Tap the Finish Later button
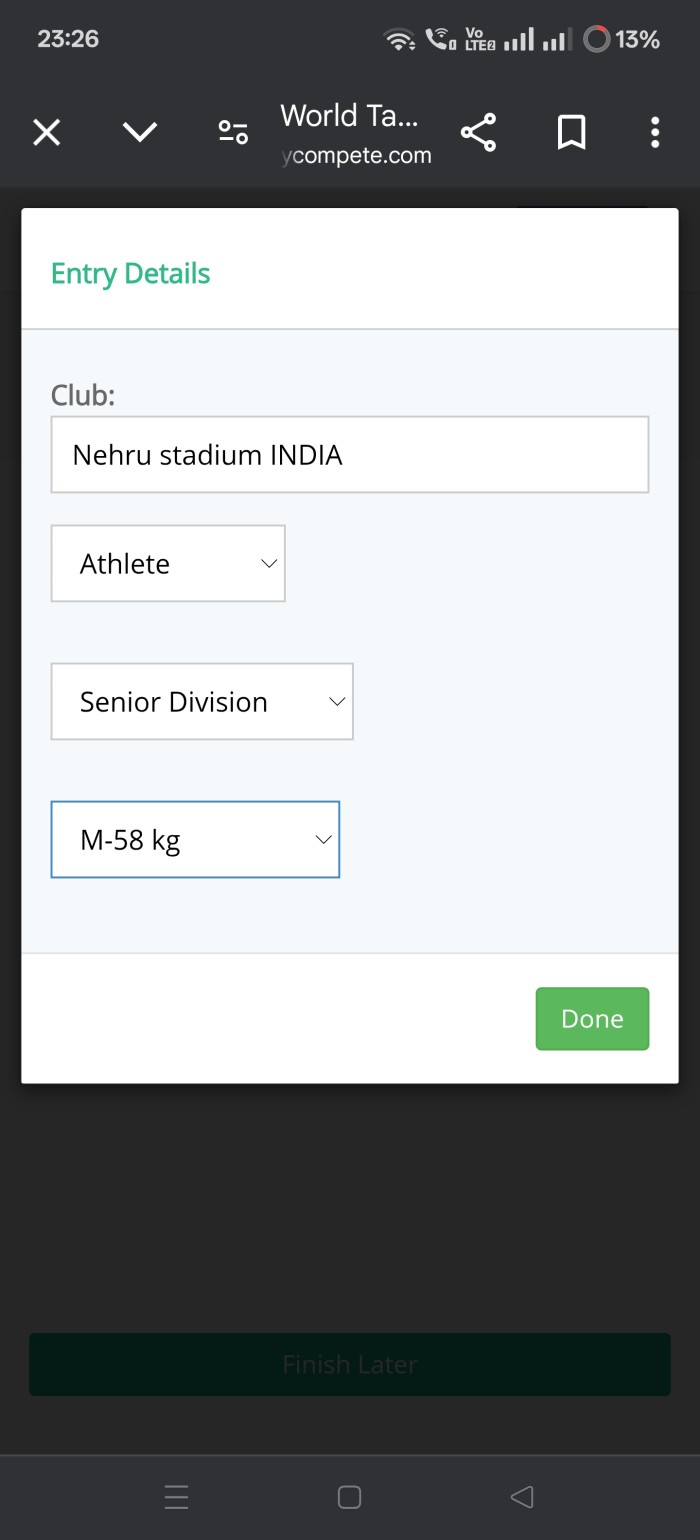 coord(350,1364)
